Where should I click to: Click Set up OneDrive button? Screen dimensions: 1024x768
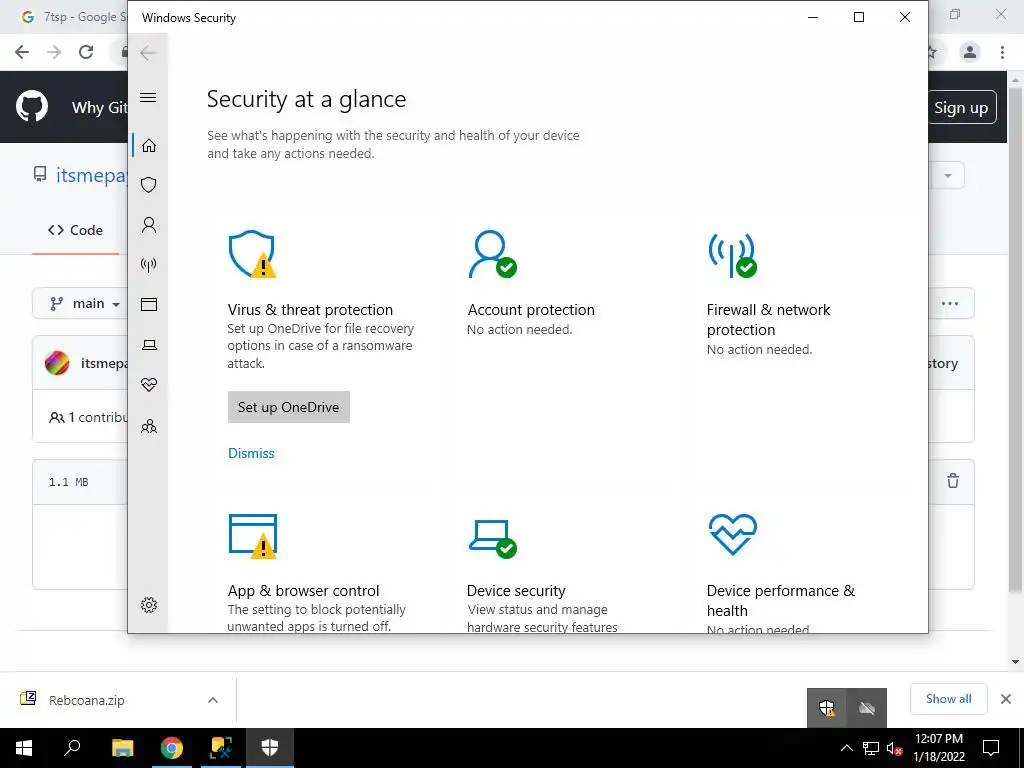tap(289, 407)
